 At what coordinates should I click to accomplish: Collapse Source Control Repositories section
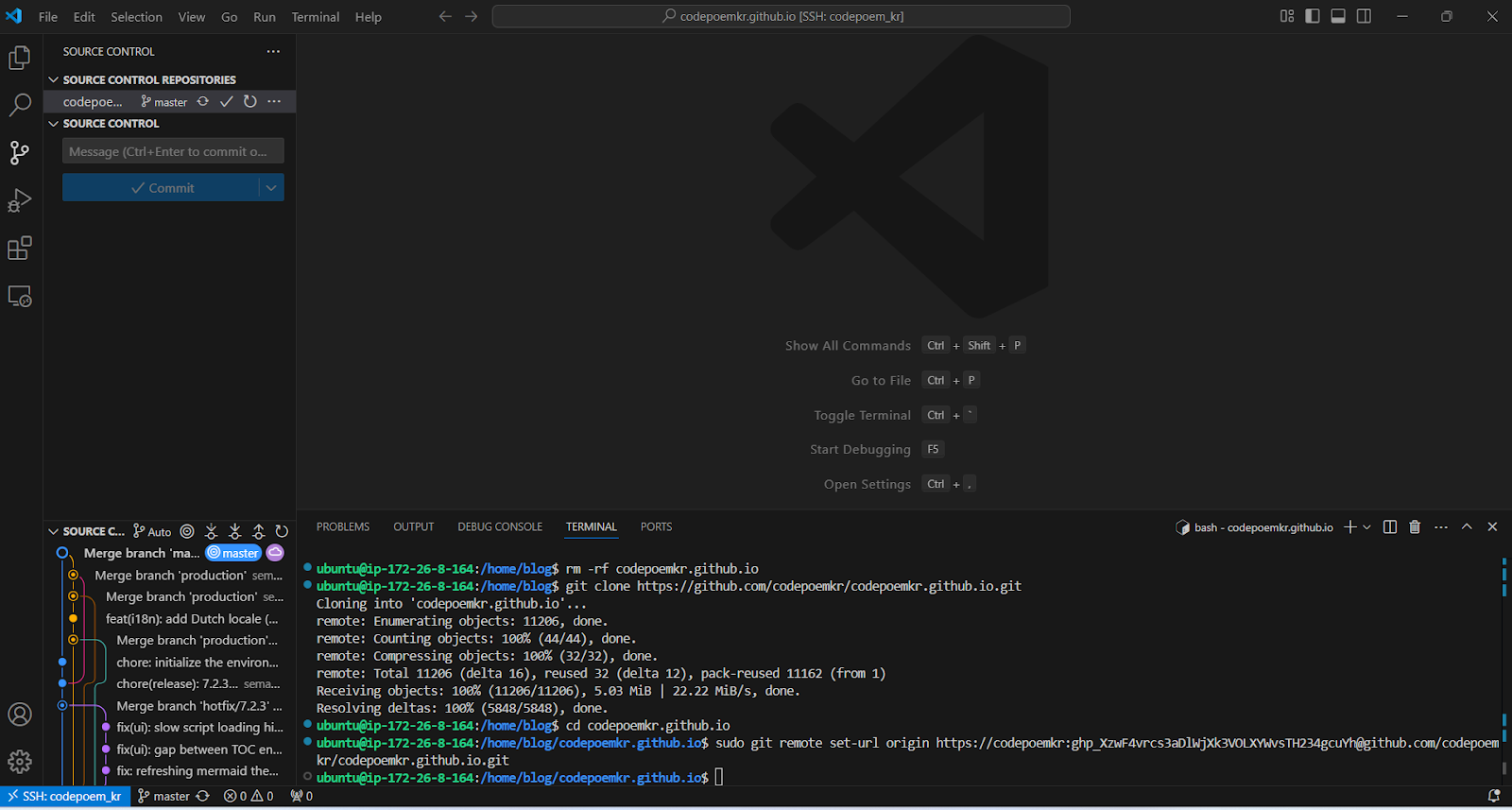(x=54, y=79)
